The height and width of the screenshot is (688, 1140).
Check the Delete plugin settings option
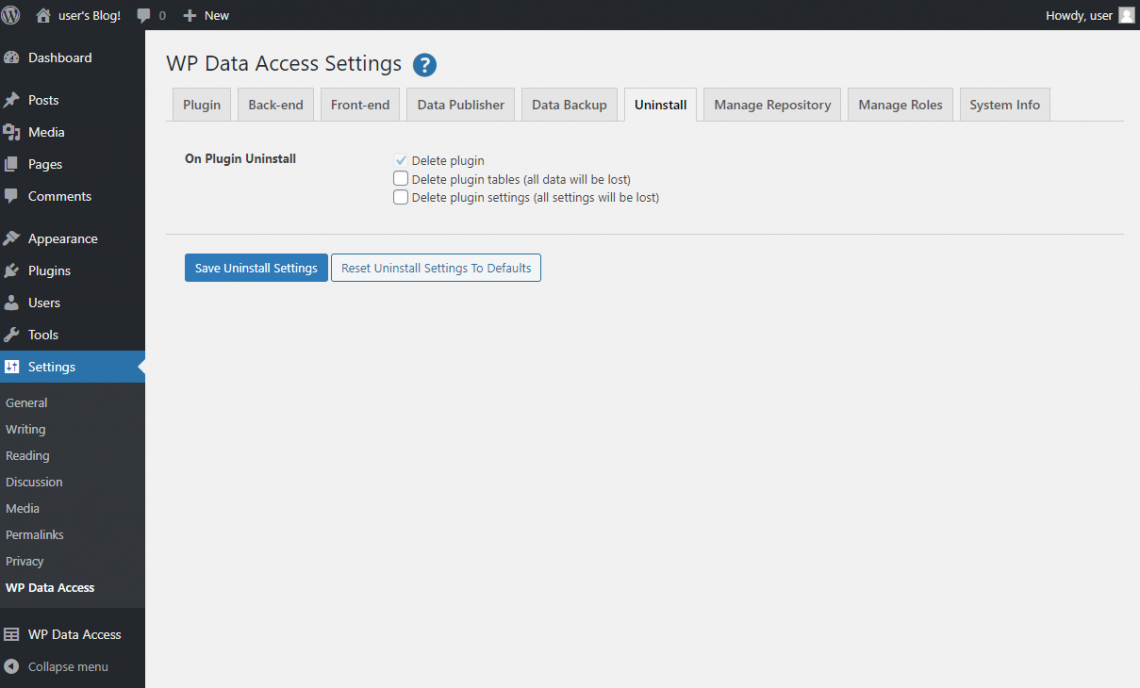[400, 197]
